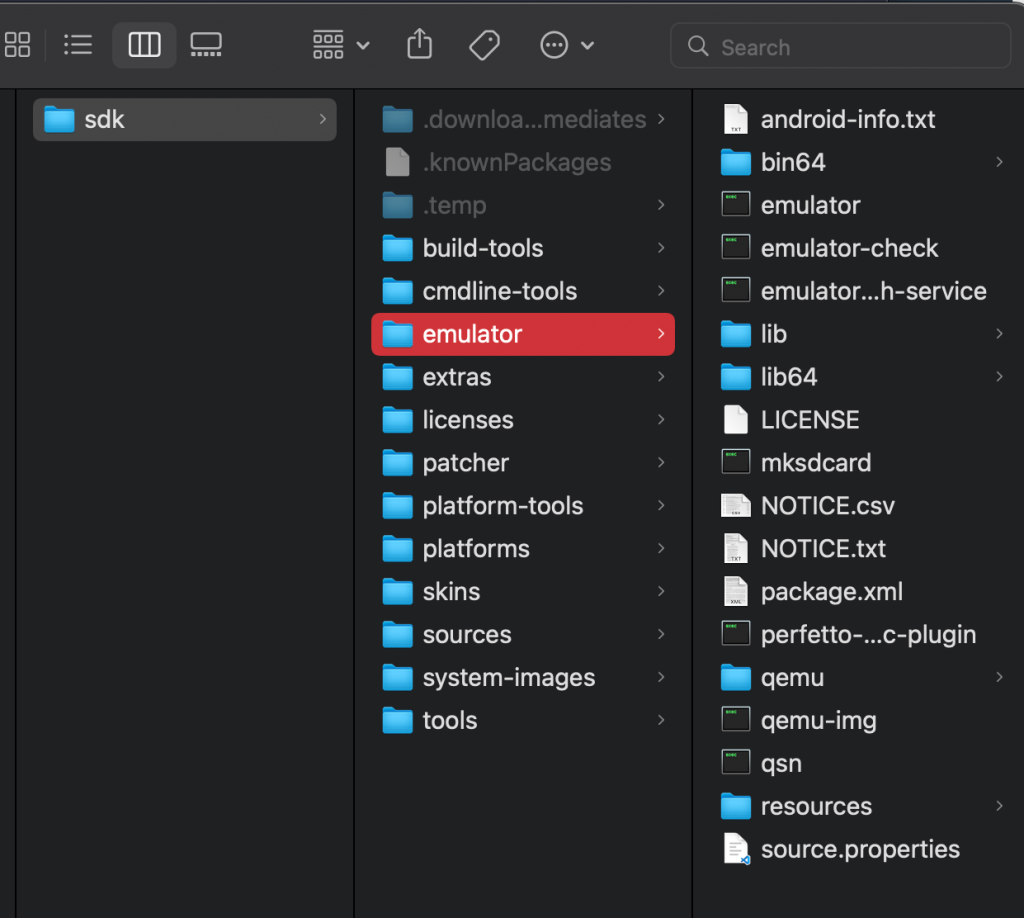
Task: Open the lib64 folder
Action: coord(862,377)
